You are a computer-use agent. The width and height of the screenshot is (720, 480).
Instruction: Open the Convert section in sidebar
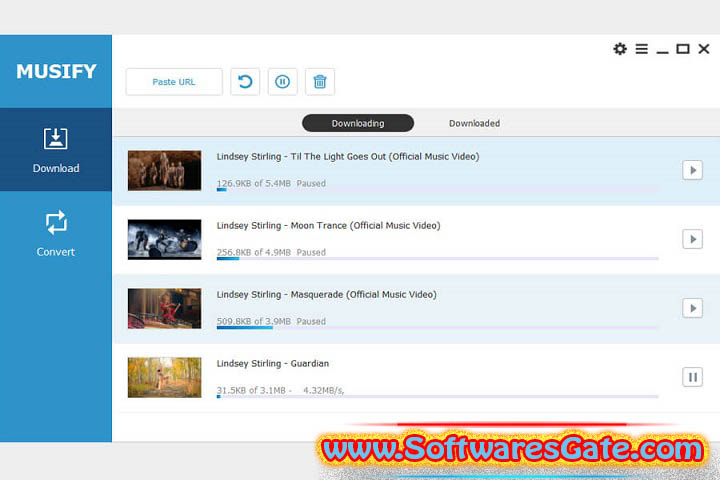[x=56, y=233]
